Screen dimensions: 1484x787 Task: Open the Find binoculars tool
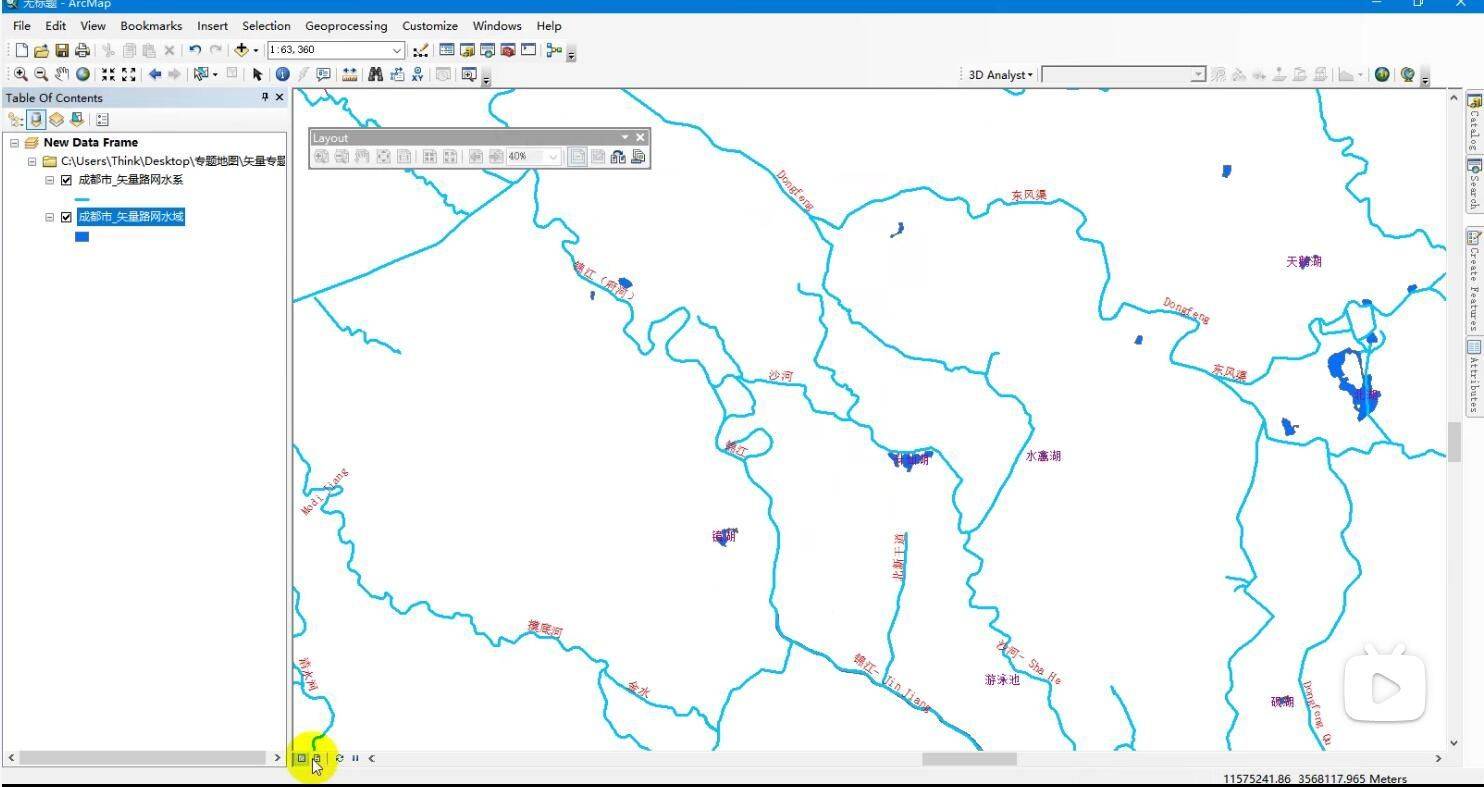[x=375, y=74]
